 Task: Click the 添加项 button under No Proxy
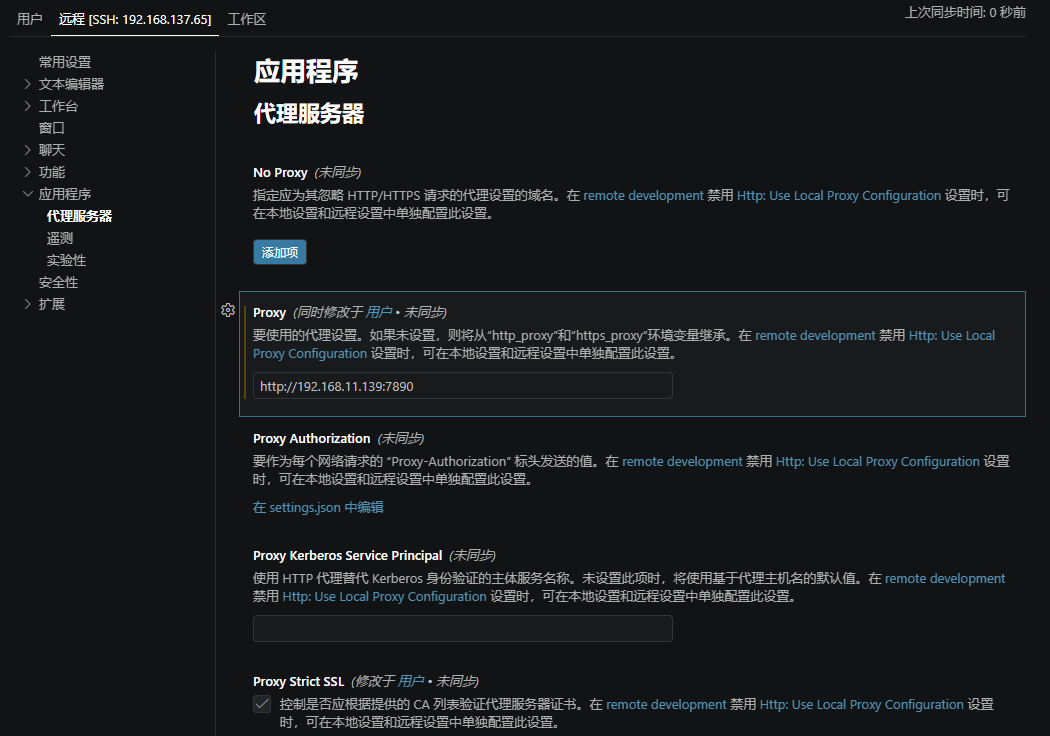[280, 252]
